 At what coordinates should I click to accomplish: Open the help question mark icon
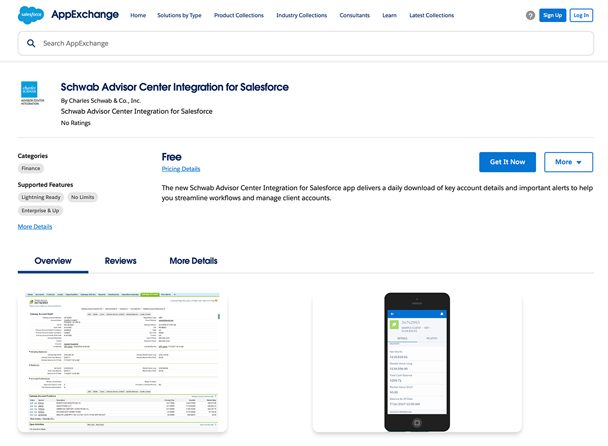tap(530, 16)
